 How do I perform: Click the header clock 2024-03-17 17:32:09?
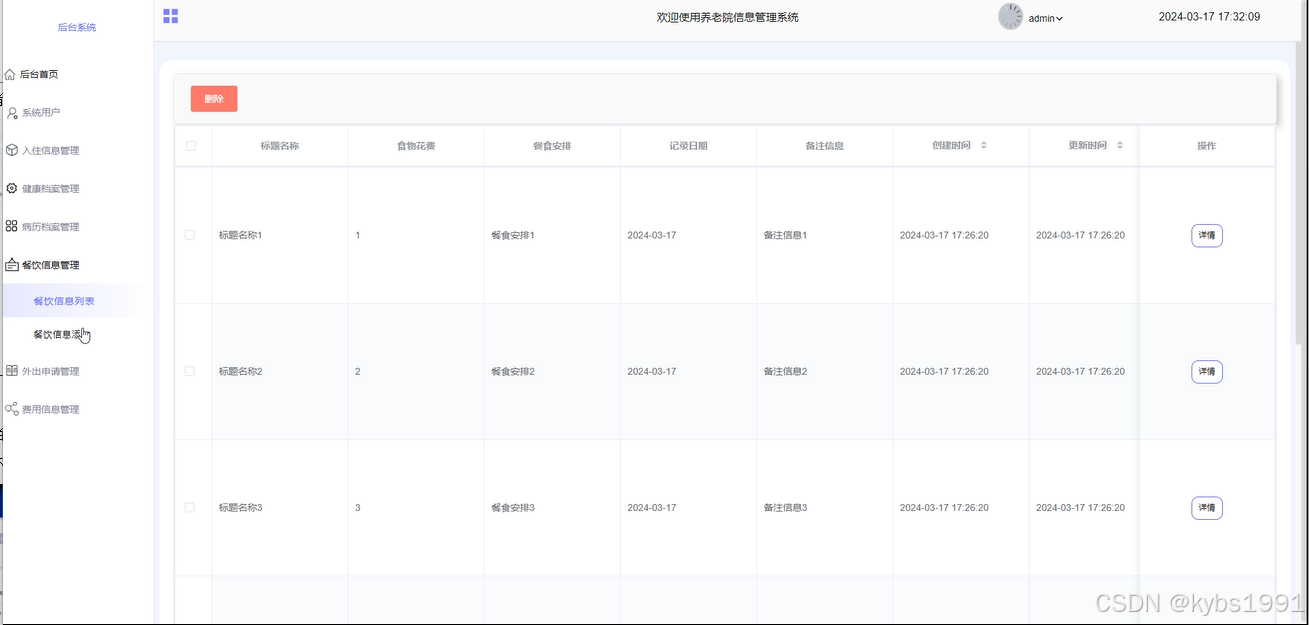(x=1209, y=17)
